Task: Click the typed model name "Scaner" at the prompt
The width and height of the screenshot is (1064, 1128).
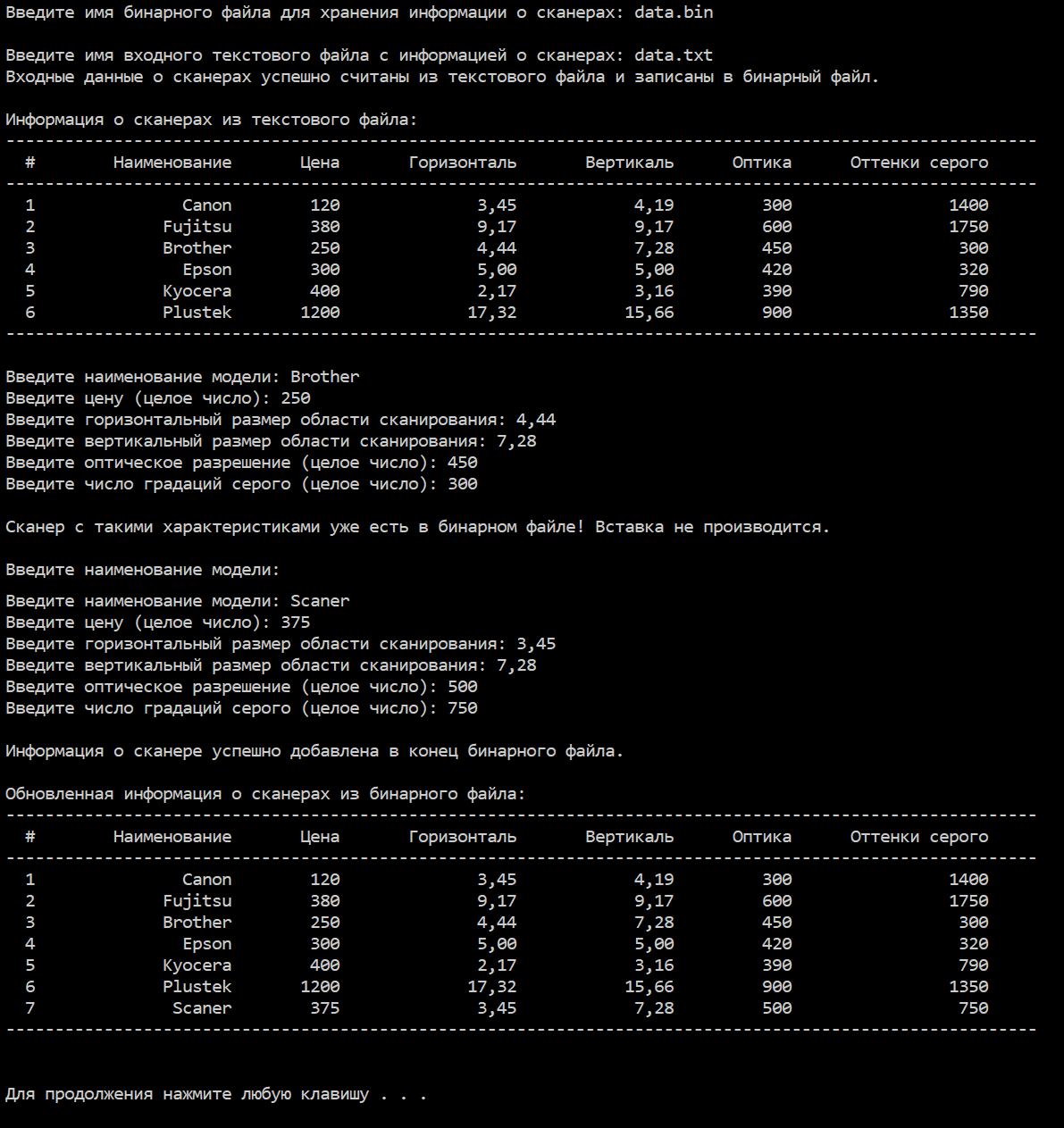Action: (320, 601)
